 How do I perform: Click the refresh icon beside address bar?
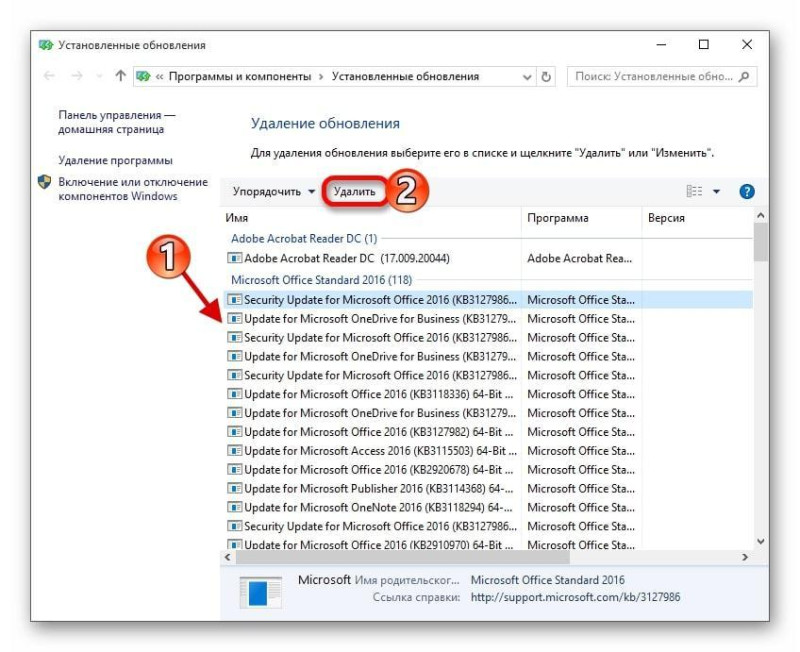pos(546,77)
